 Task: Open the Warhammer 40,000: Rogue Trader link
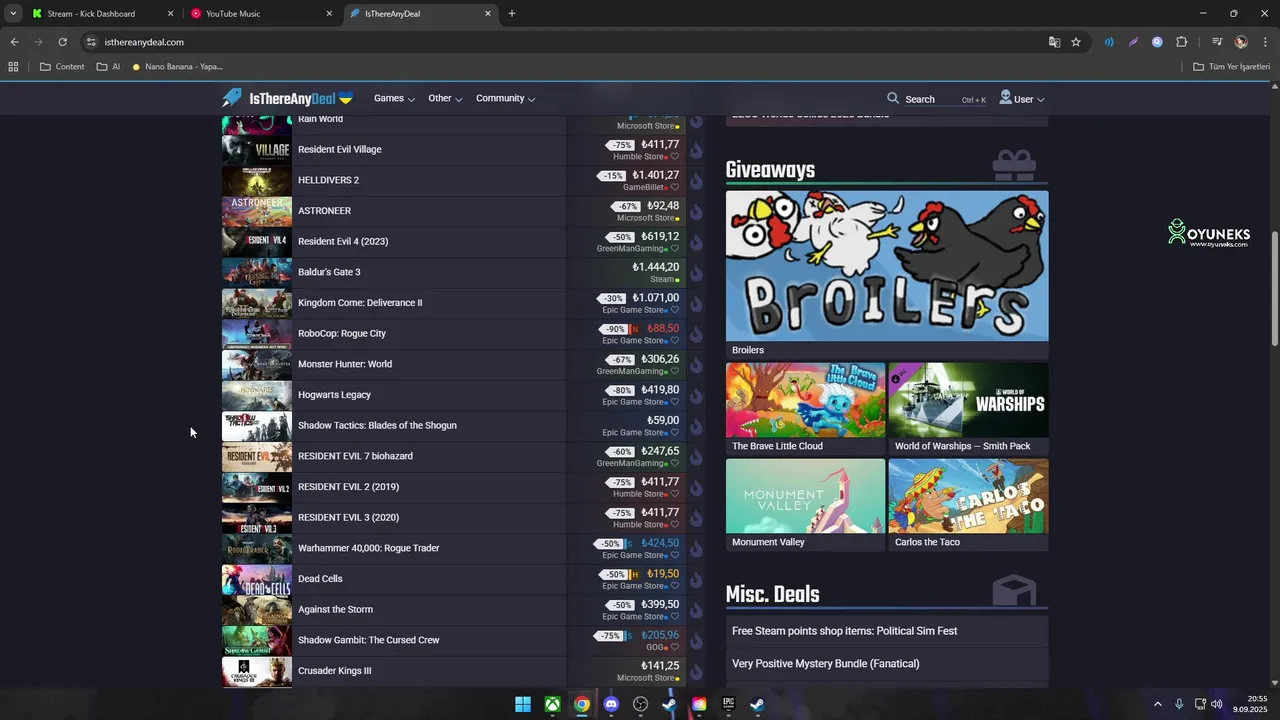pyautogui.click(x=368, y=548)
